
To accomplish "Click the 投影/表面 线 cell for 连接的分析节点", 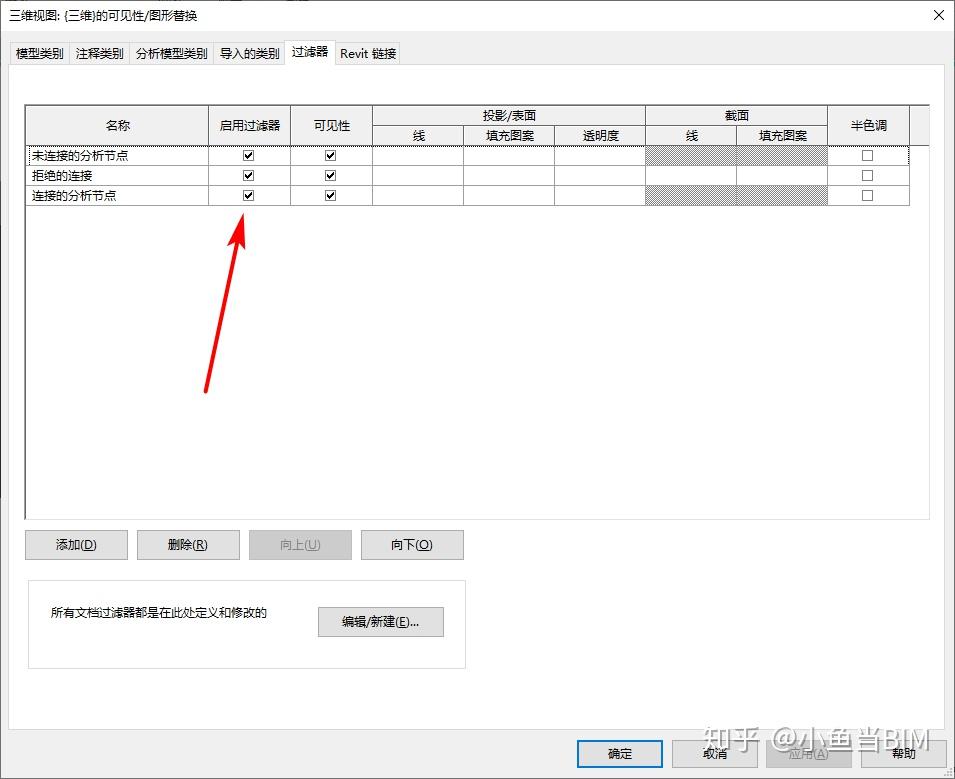I will pyautogui.click(x=418, y=195).
